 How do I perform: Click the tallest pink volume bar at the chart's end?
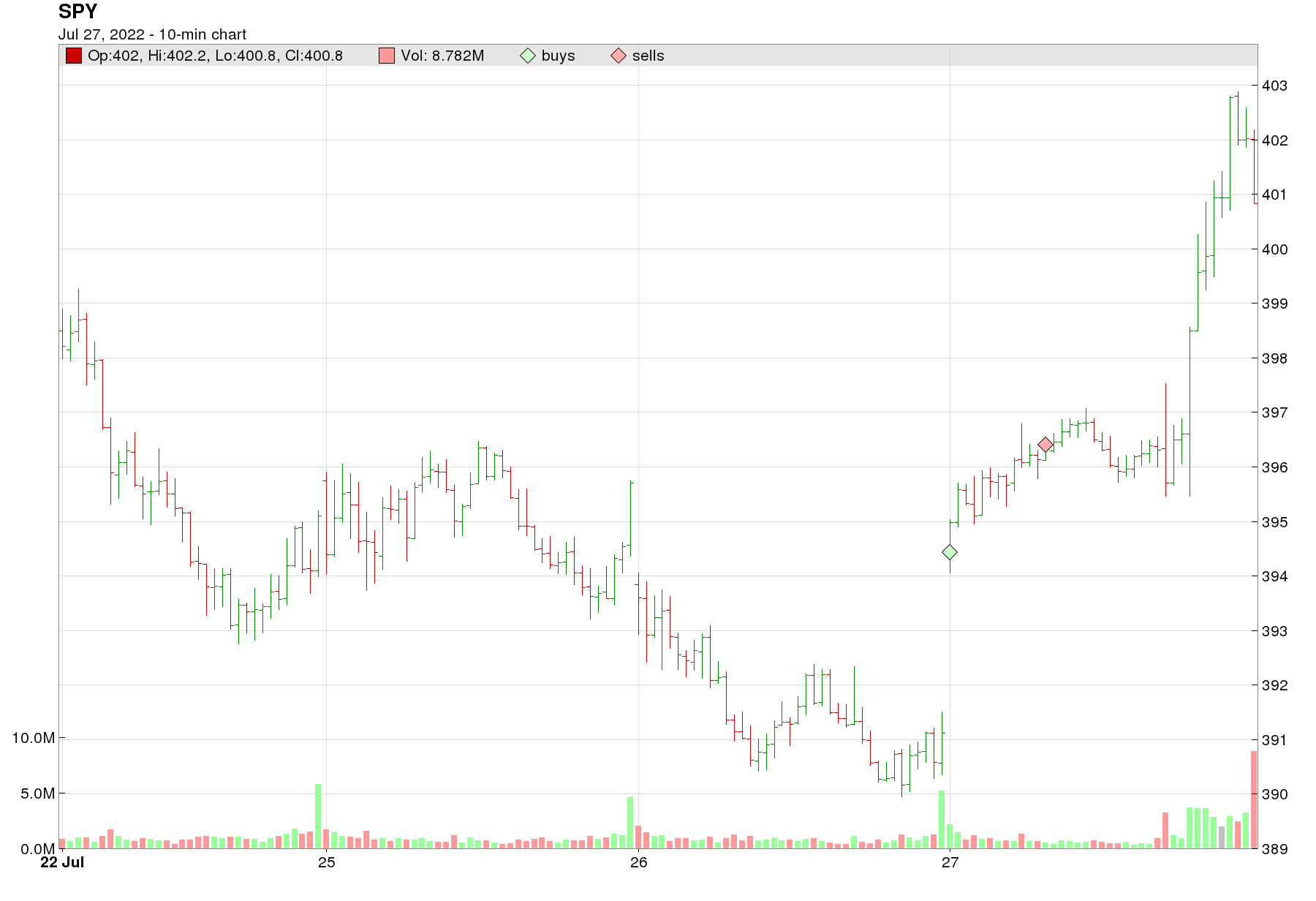click(x=1254, y=800)
